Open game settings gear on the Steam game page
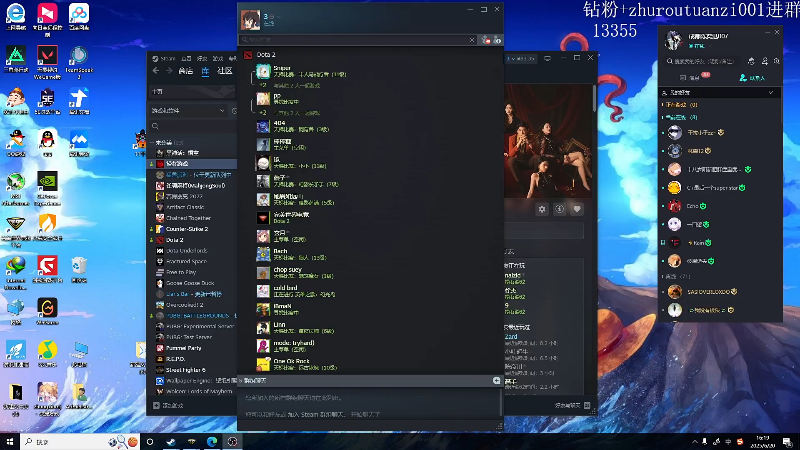Image resolution: width=800 pixels, height=450 pixels. pyautogui.click(x=542, y=209)
